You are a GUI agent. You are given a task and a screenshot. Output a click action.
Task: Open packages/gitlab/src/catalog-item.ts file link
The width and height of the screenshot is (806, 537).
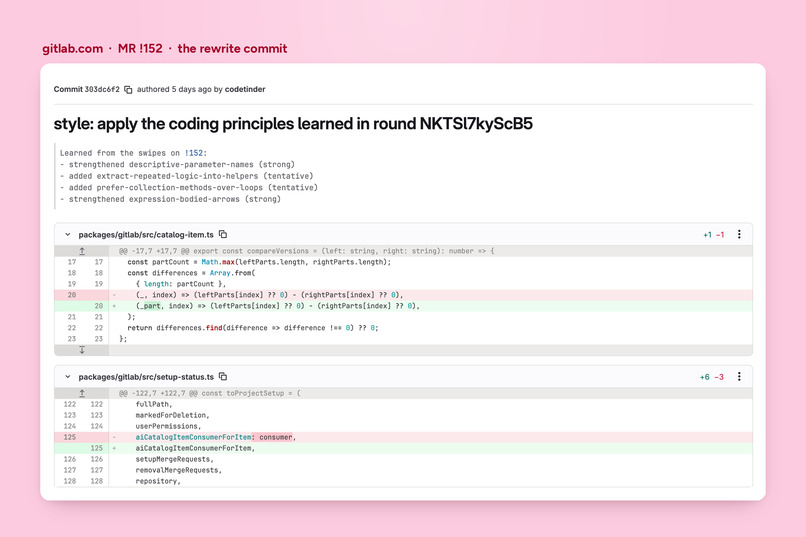point(146,235)
